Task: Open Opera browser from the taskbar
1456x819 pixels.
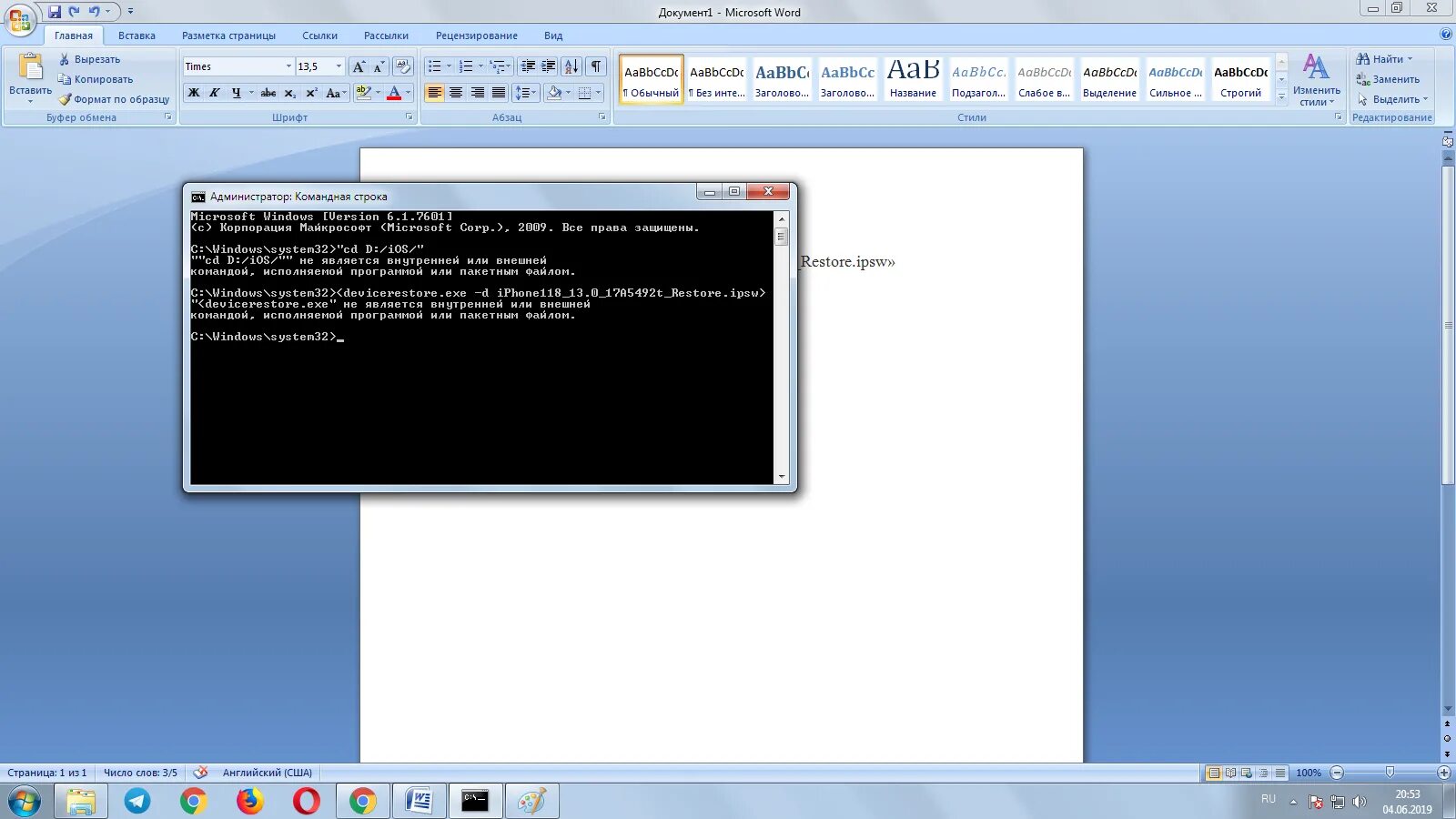Action: pyautogui.click(x=307, y=801)
